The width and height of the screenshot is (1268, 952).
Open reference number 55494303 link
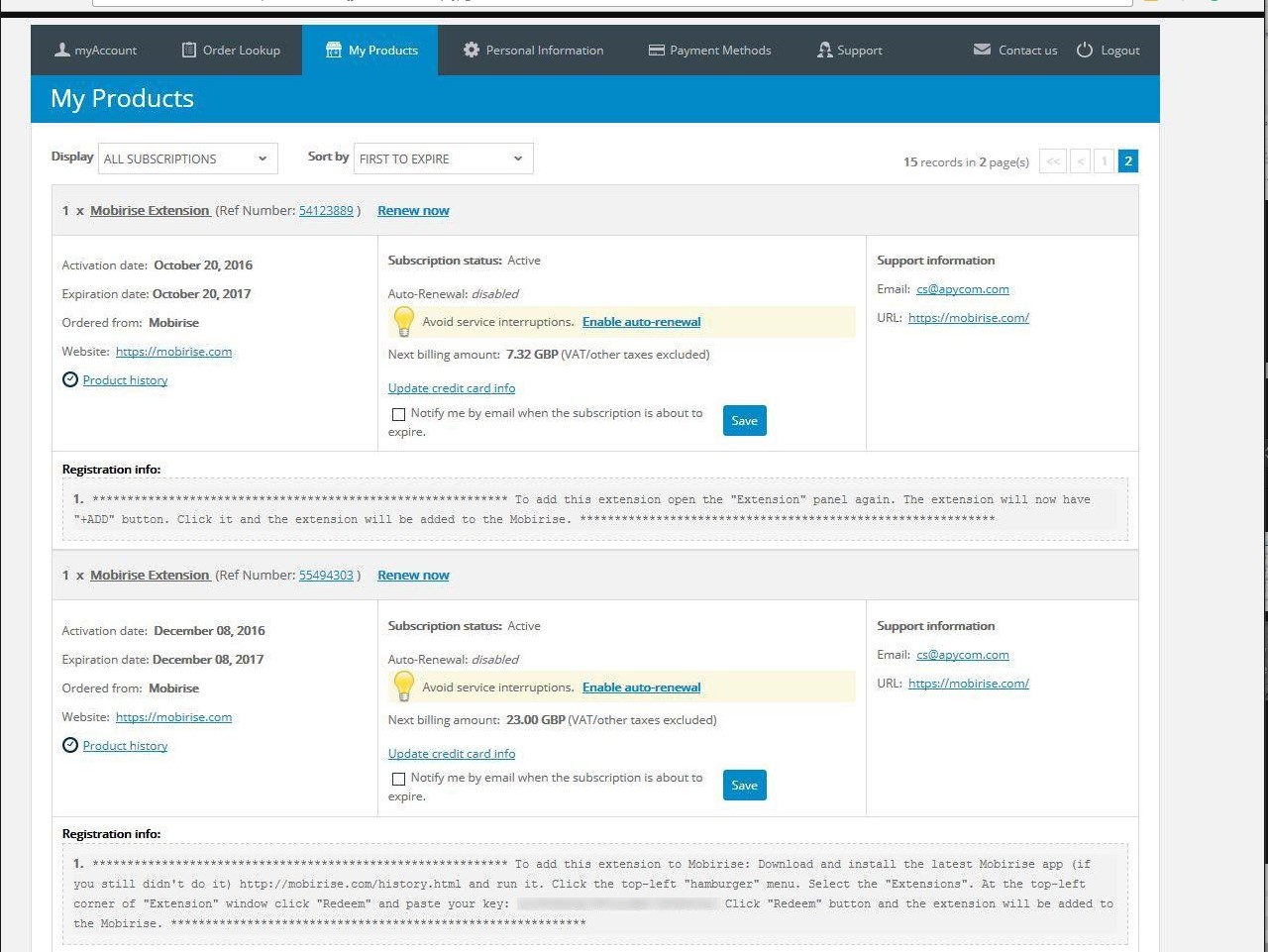tap(326, 576)
